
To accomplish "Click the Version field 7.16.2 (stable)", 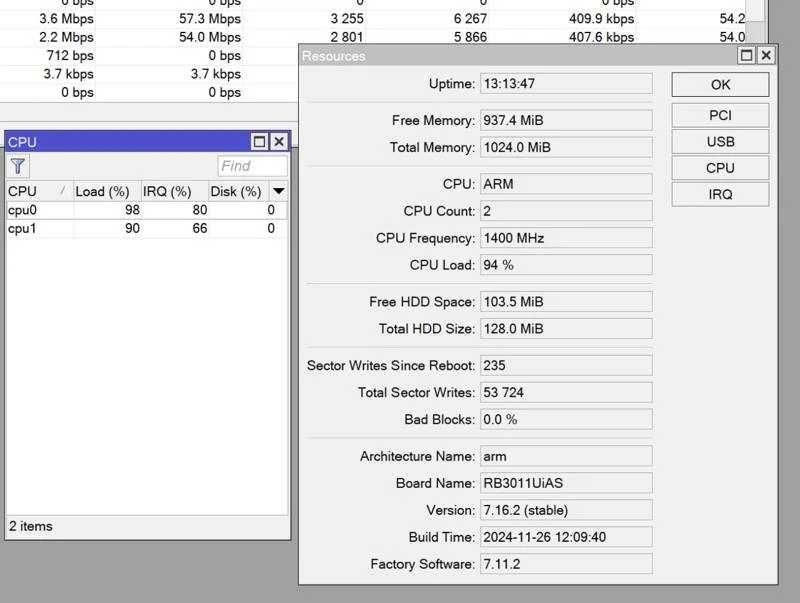I will pyautogui.click(x=566, y=510).
